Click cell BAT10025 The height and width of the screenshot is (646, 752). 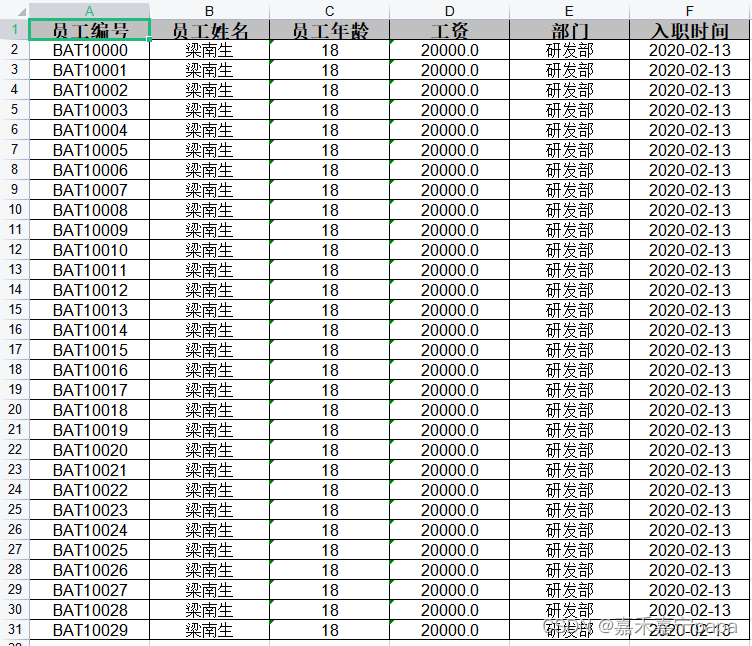pyautogui.click(x=90, y=550)
